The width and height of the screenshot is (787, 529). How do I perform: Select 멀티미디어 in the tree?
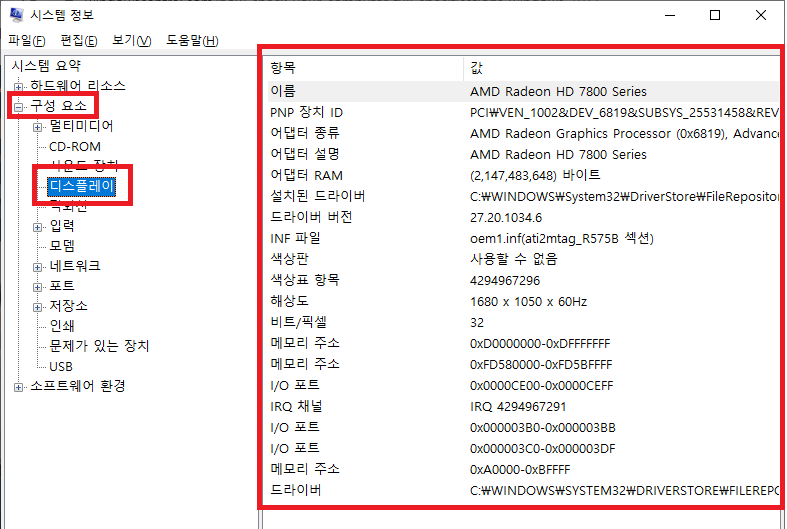pos(81,126)
